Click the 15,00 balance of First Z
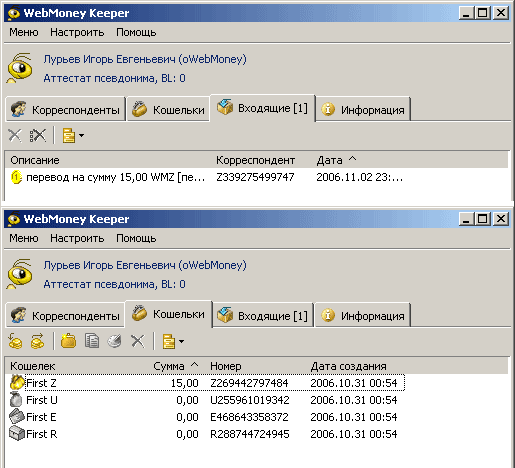Image resolution: width=515 pixels, height=468 pixels. (x=185, y=383)
